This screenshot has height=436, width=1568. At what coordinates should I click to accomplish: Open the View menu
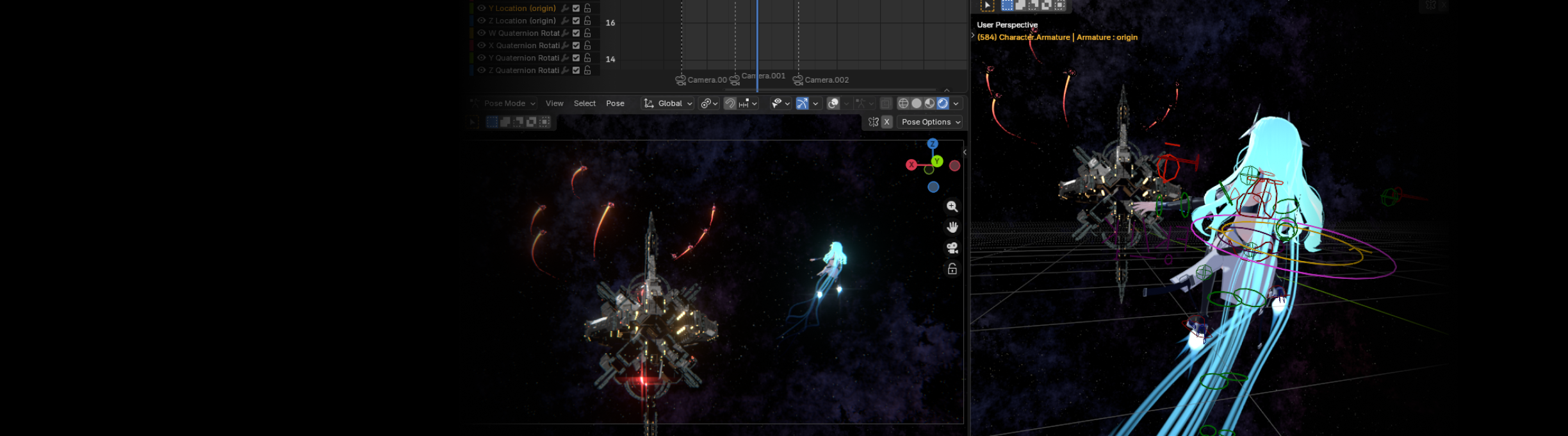point(555,103)
